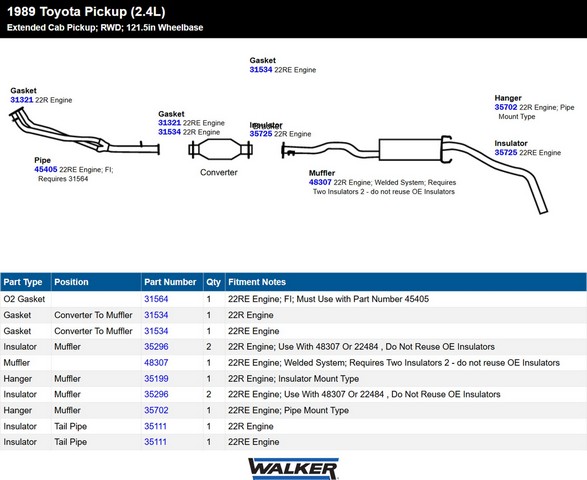The image size is (587, 480).
Task: Click the Position column header
Action: [96, 282]
